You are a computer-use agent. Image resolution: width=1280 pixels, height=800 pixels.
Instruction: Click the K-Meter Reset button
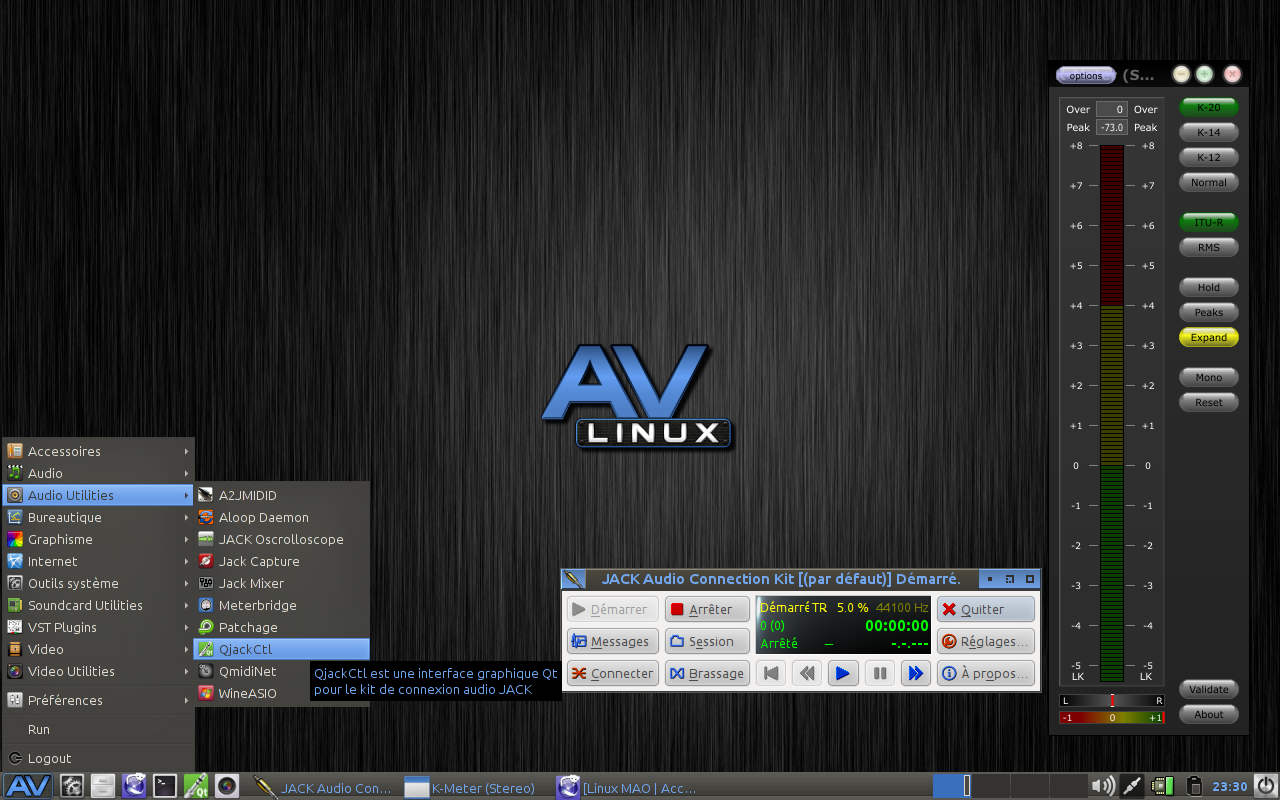(x=1208, y=402)
